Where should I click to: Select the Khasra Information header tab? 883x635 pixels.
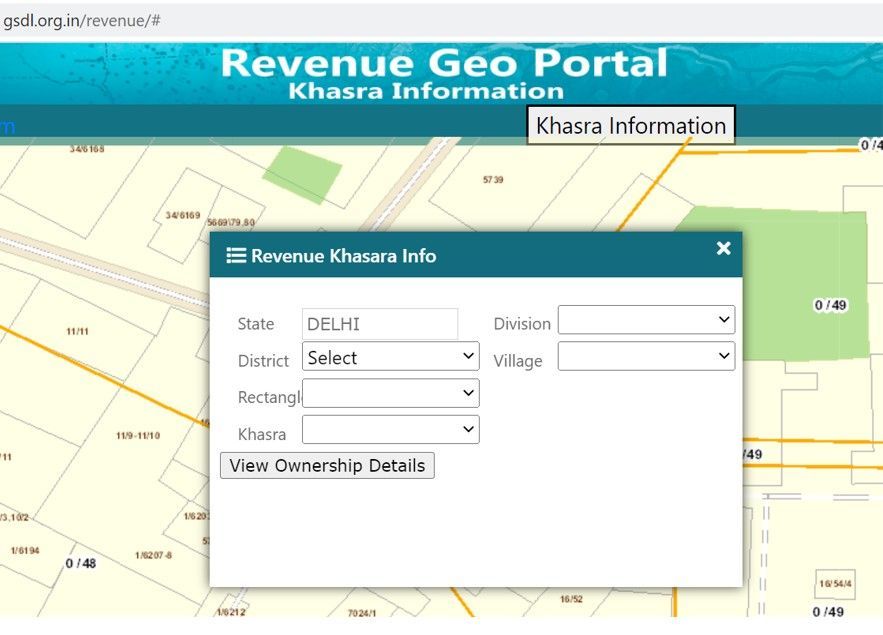[x=630, y=125]
